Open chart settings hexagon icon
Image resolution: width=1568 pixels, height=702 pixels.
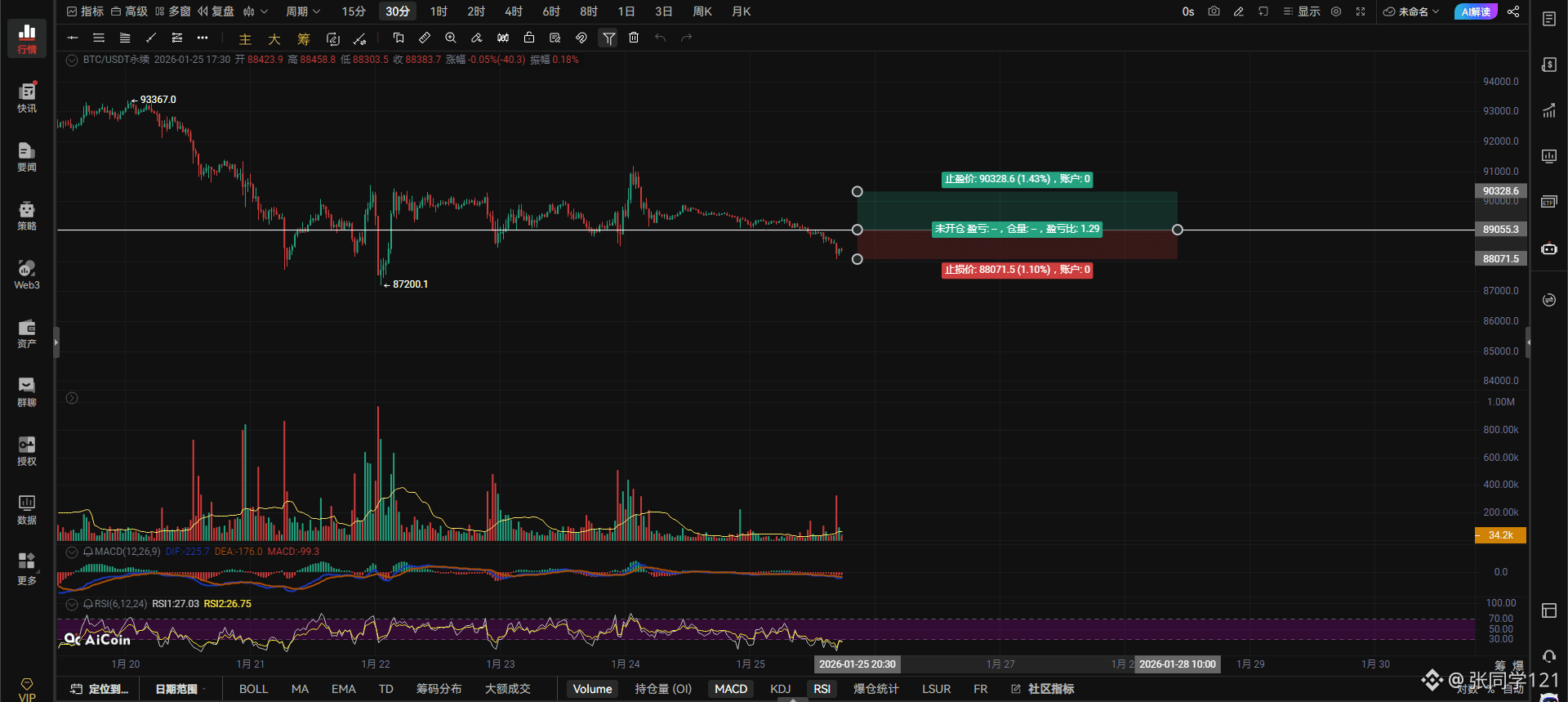(x=1336, y=11)
